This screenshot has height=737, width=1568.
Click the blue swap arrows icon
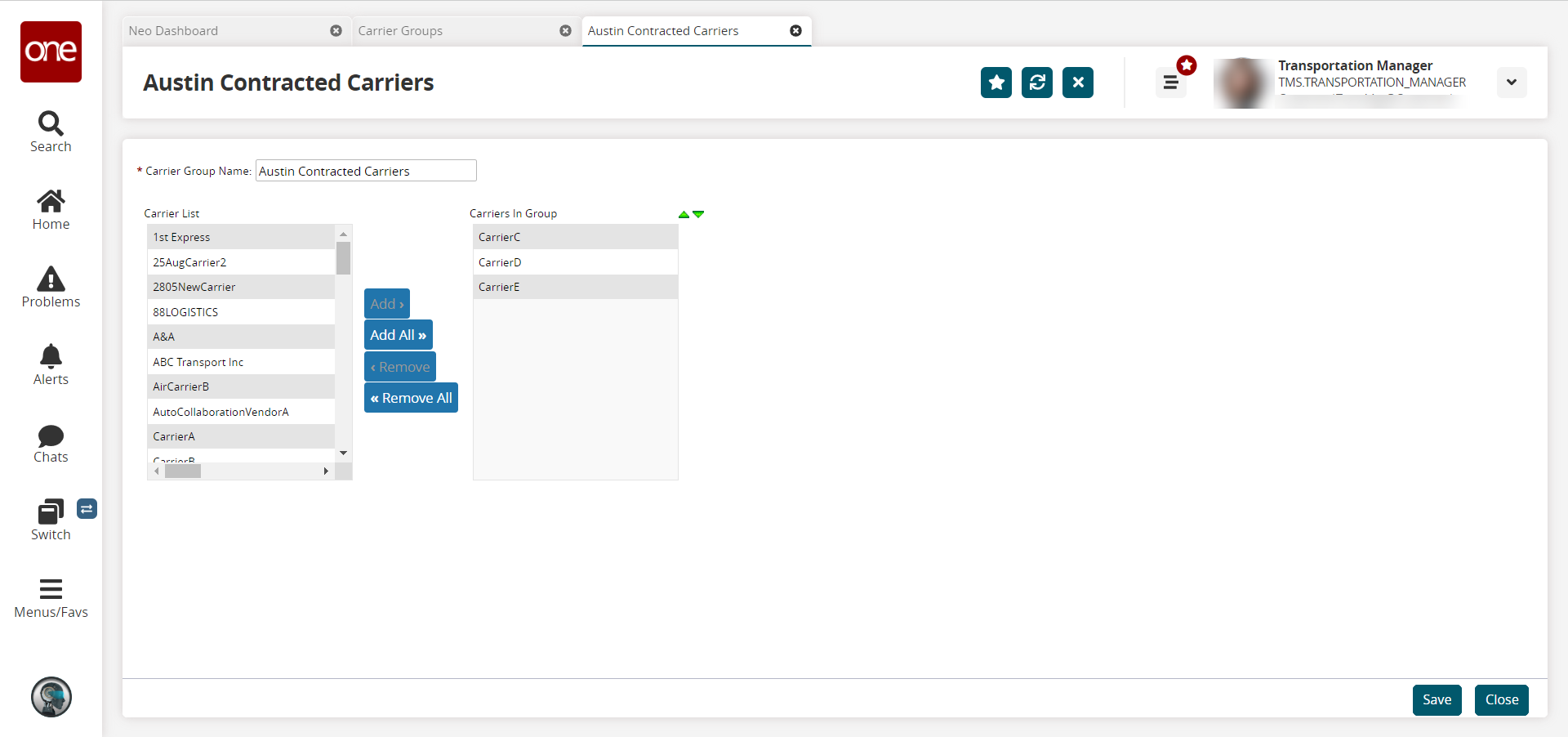pos(87,509)
